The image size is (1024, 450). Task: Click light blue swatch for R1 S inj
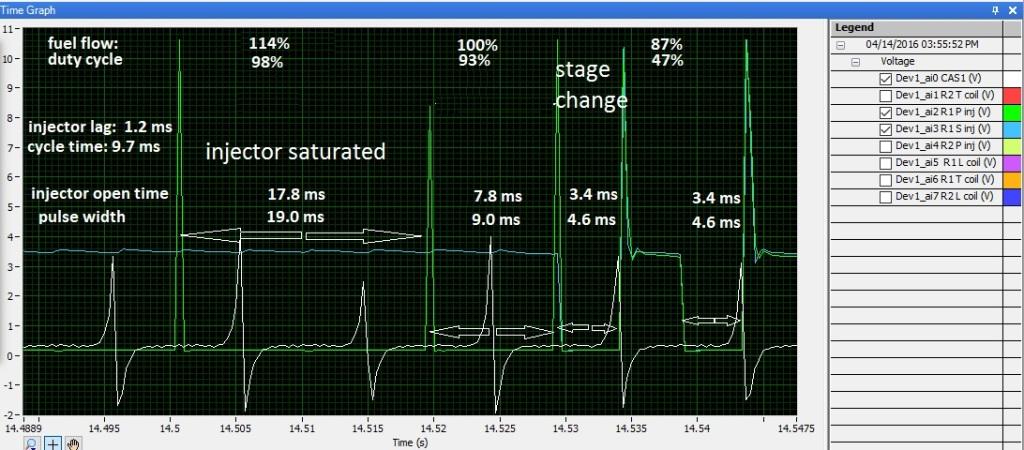[x=1012, y=128]
